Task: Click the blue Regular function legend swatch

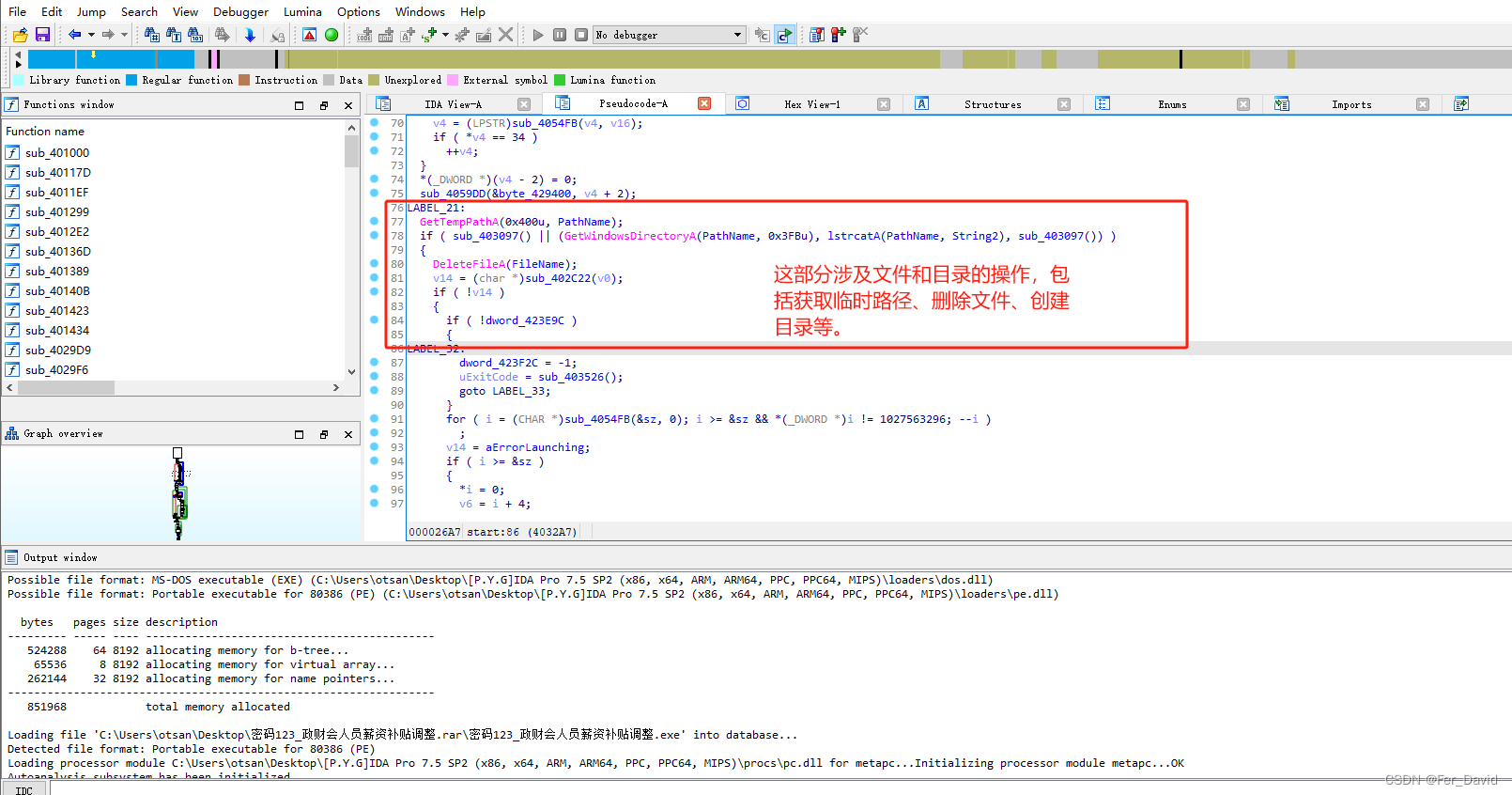Action: (x=131, y=80)
